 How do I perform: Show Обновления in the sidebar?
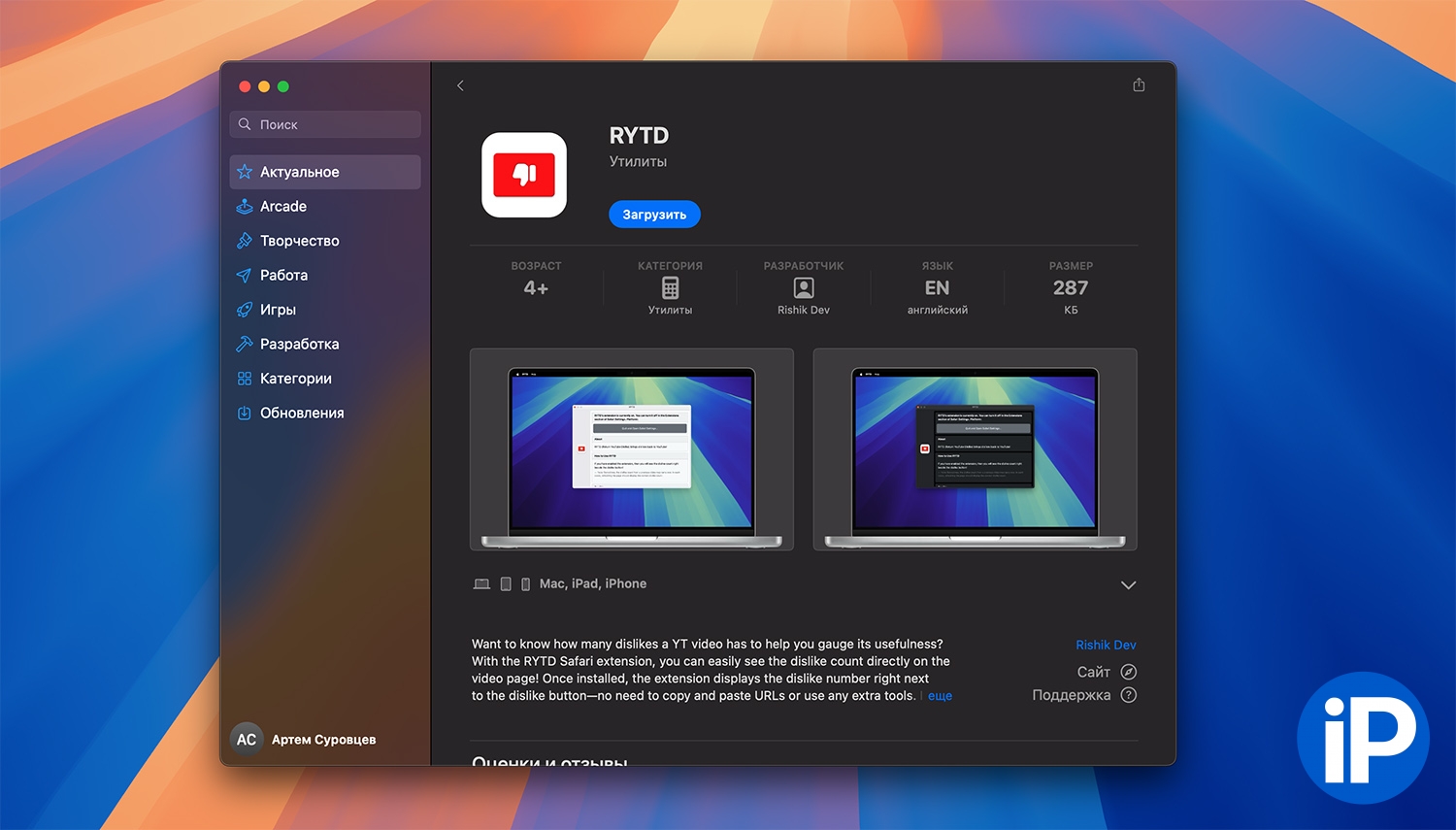tap(325, 413)
